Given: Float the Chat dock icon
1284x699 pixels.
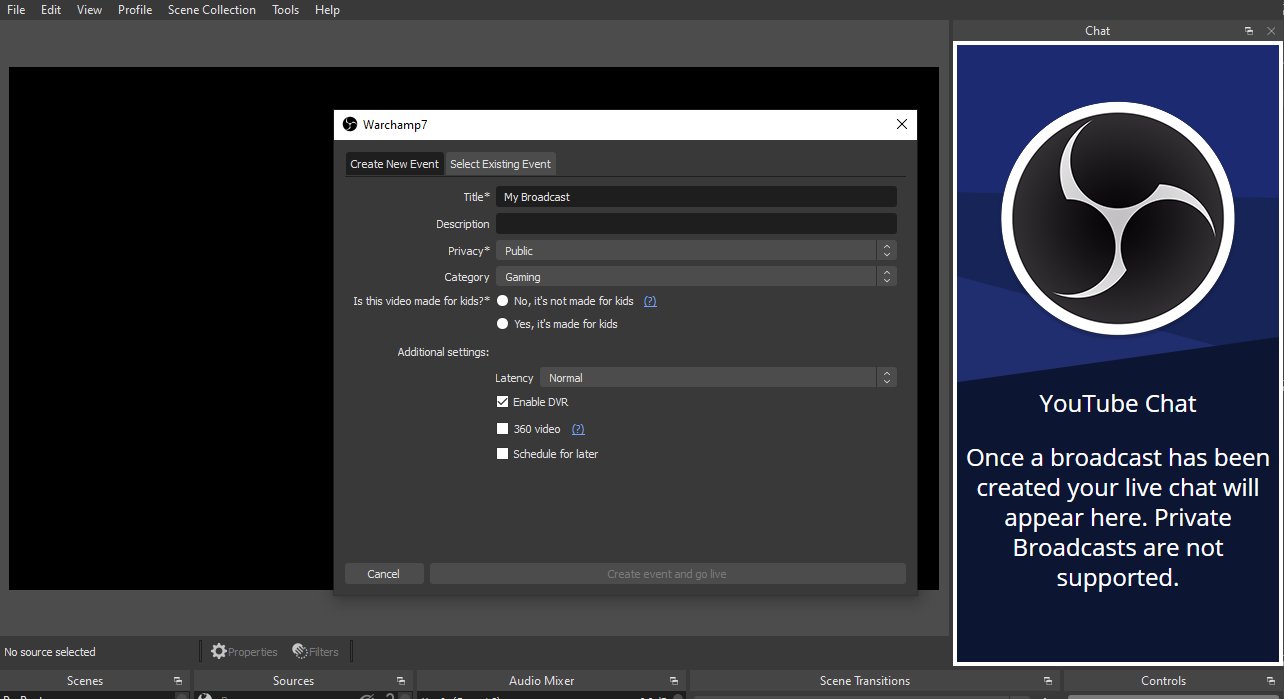Looking at the screenshot, I should [1249, 31].
